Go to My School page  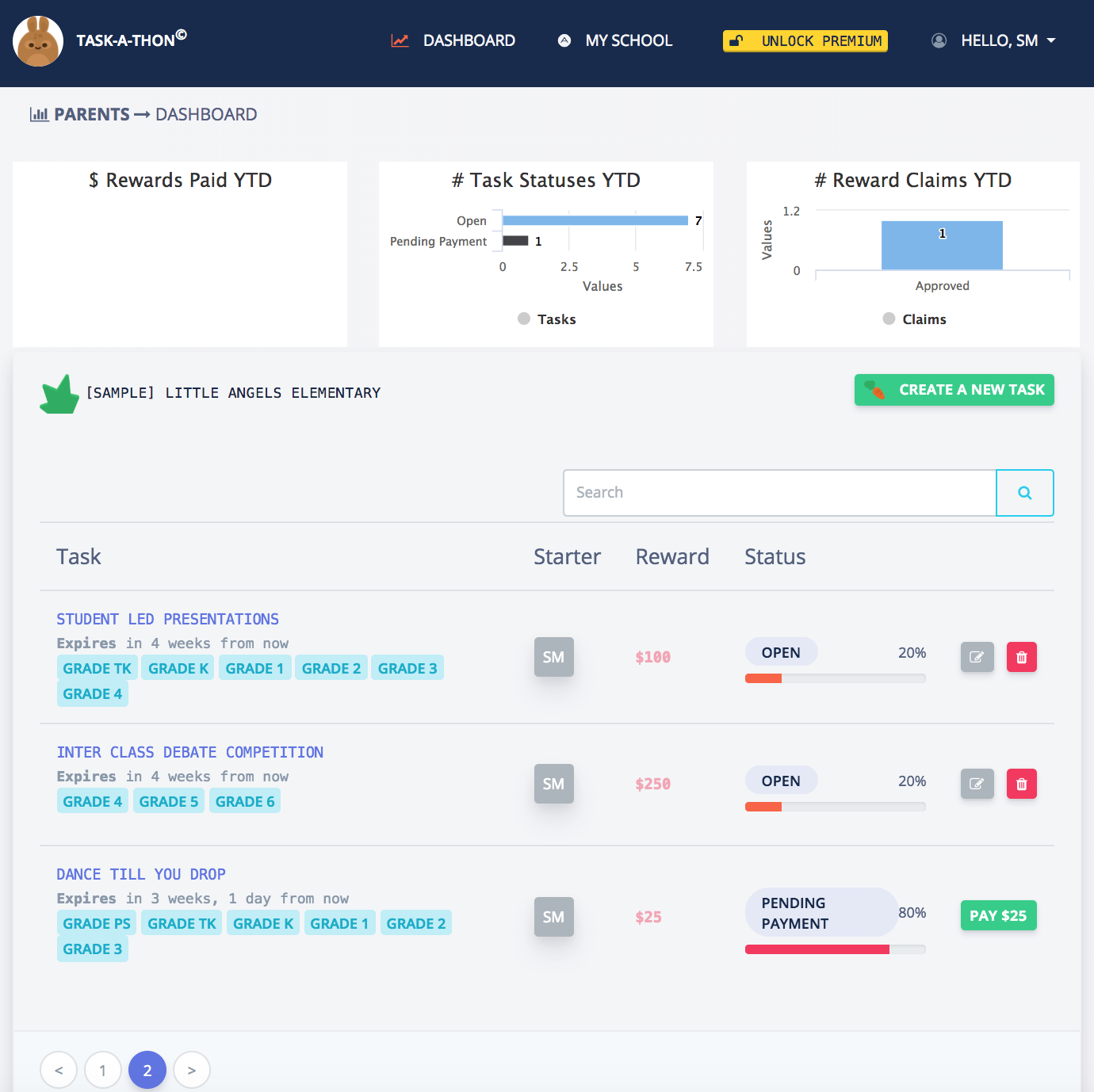615,40
